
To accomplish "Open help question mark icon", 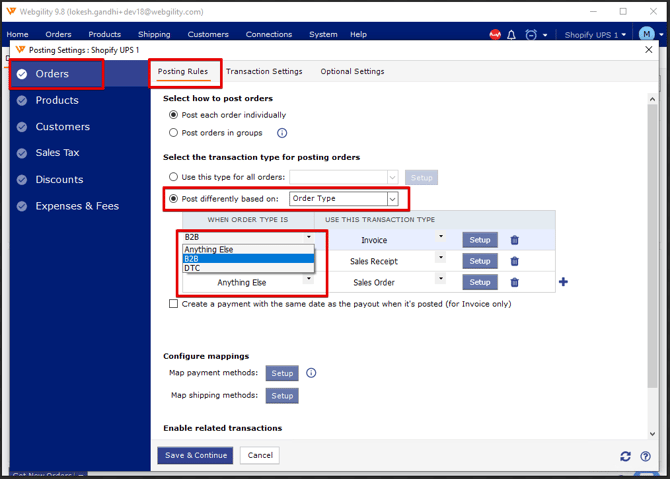I will tap(645, 456).
